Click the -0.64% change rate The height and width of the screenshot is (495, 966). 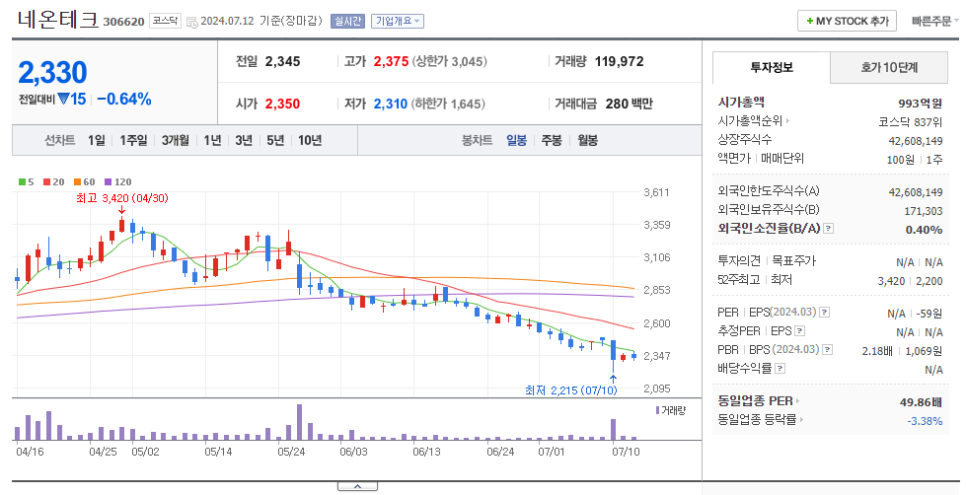point(124,99)
